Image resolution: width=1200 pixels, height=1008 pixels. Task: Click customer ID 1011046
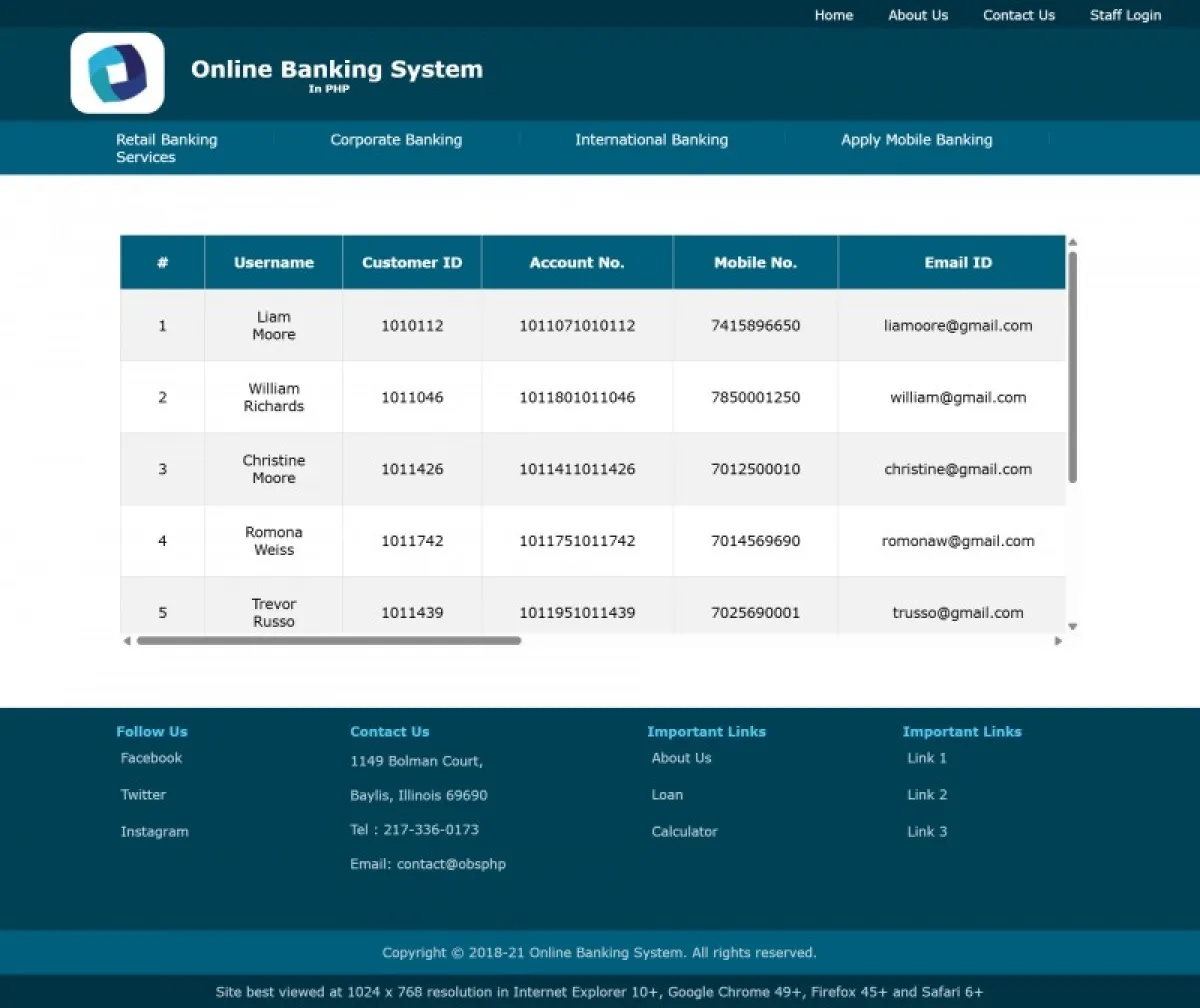(x=412, y=398)
